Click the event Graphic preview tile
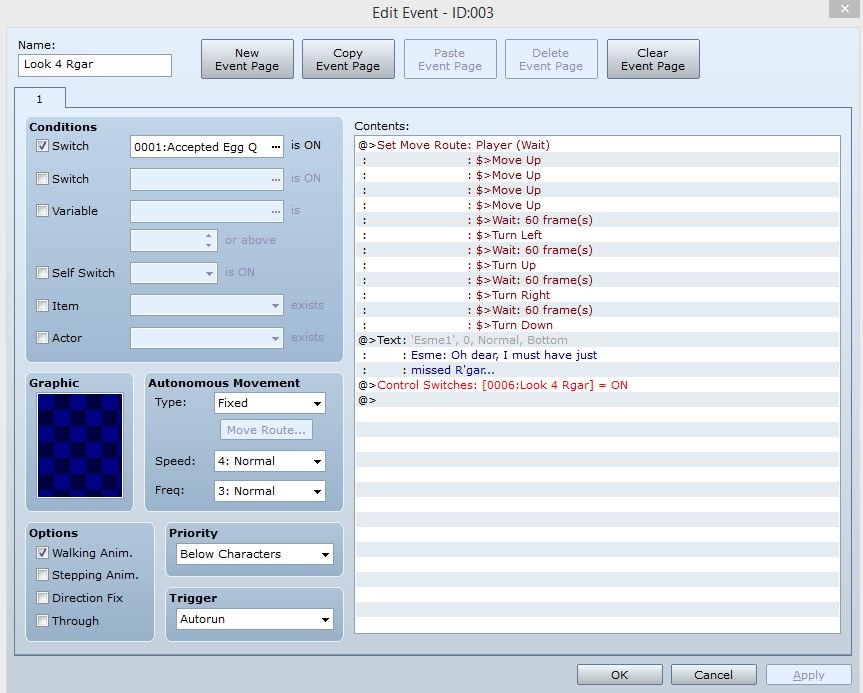This screenshot has width=863, height=693. coord(80,445)
